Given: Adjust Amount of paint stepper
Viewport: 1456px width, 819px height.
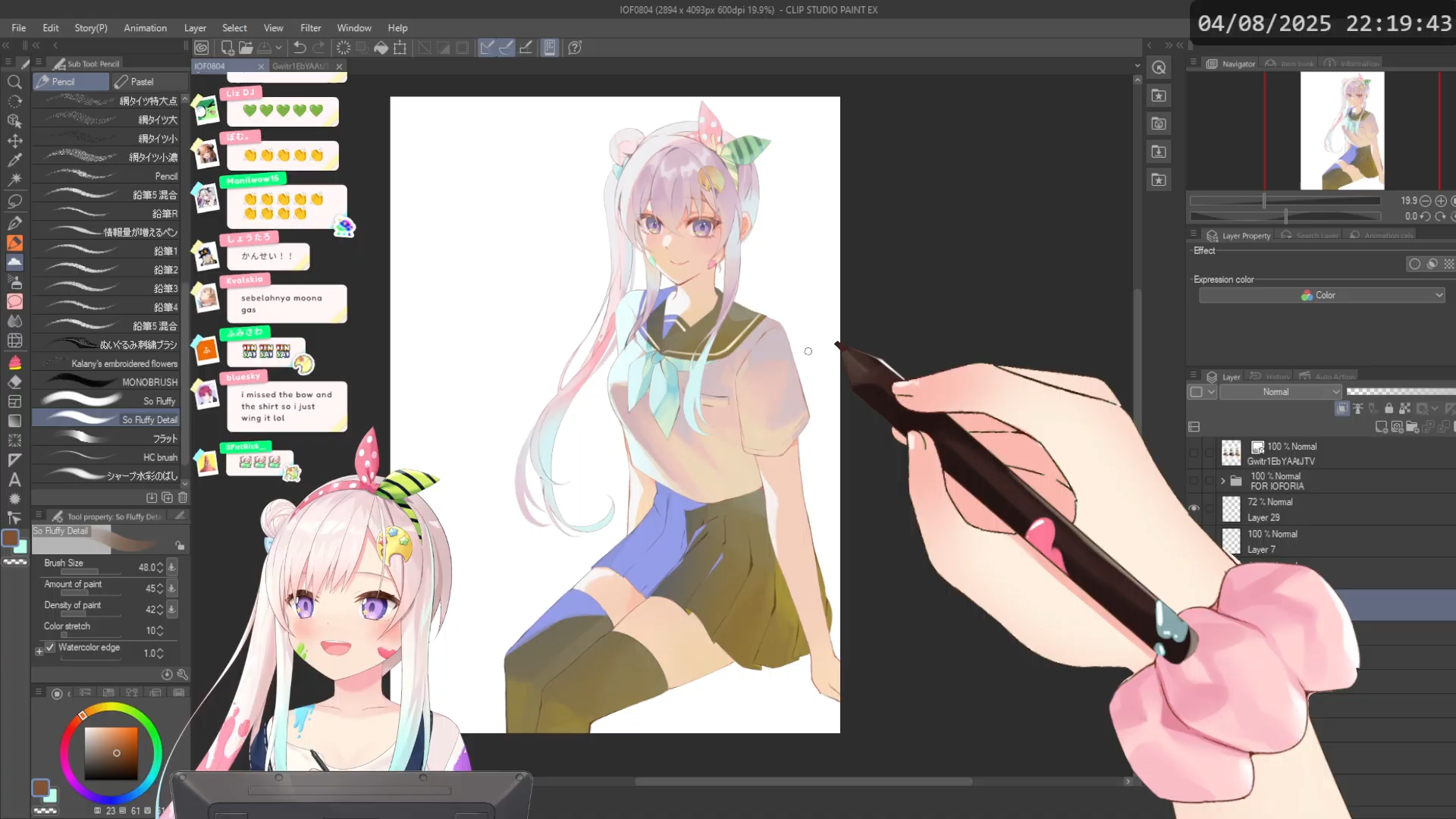Looking at the screenshot, I should pyautogui.click(x=160, y=588).
